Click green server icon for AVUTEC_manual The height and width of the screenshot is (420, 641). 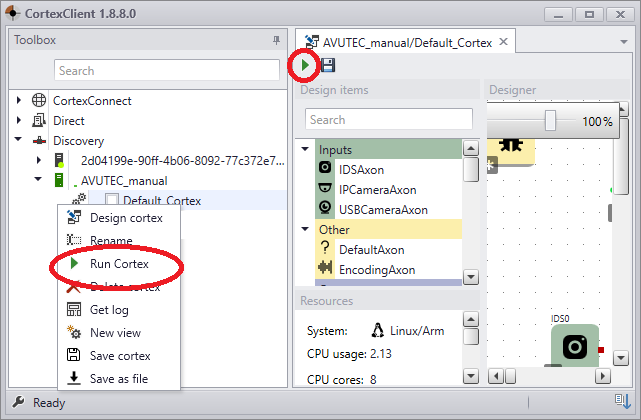tap(59, 180)
